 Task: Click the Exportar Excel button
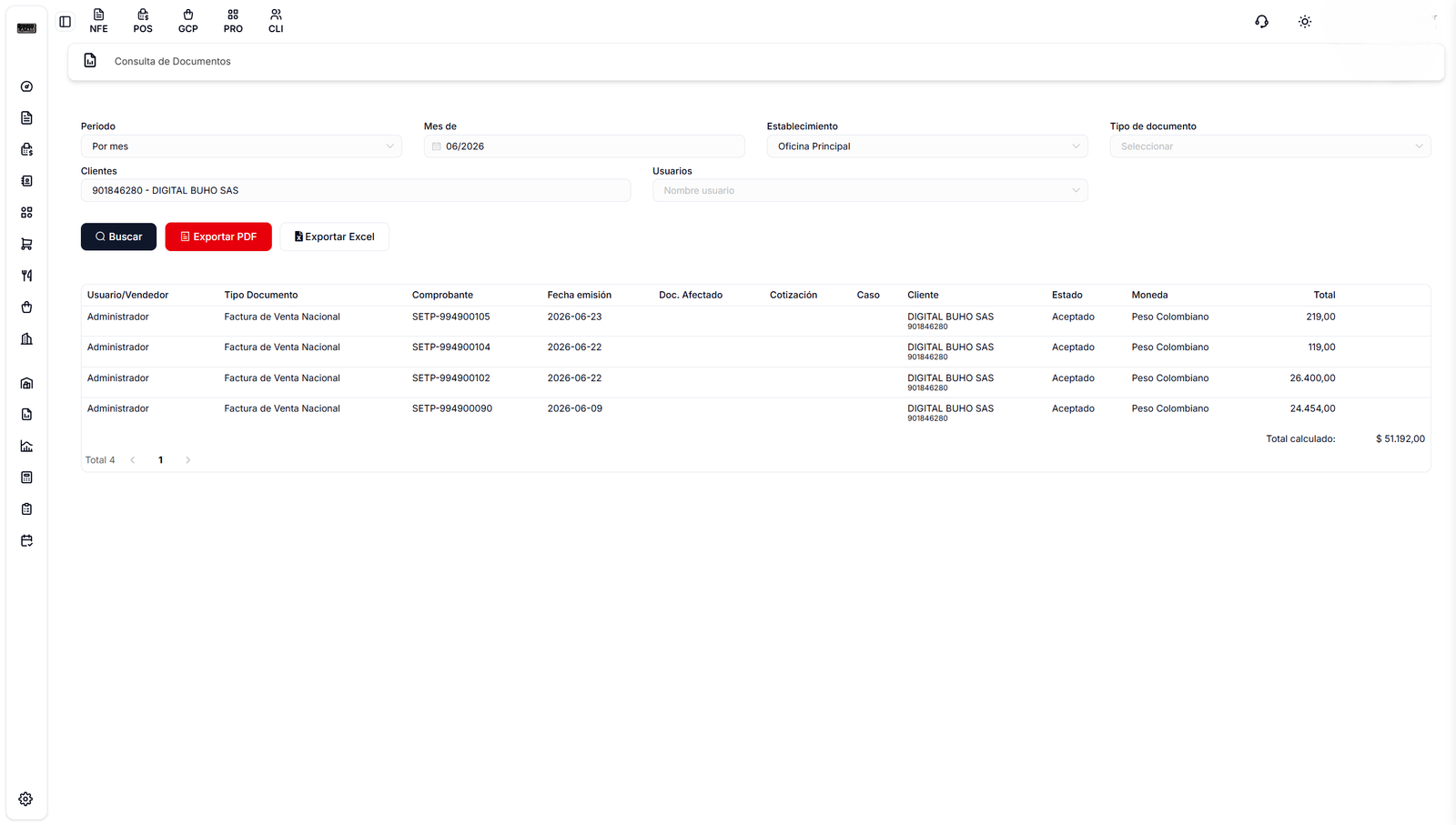[x=334, y=236]
